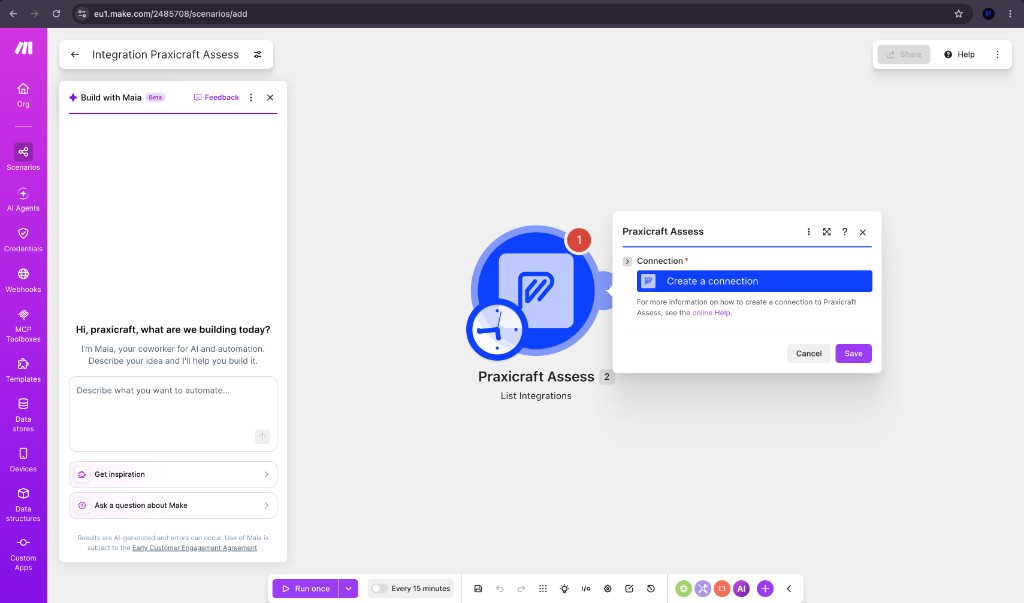
Task: Click the redo icon in the toolbar
Action: pyautogui.click(x=521, y=589)
